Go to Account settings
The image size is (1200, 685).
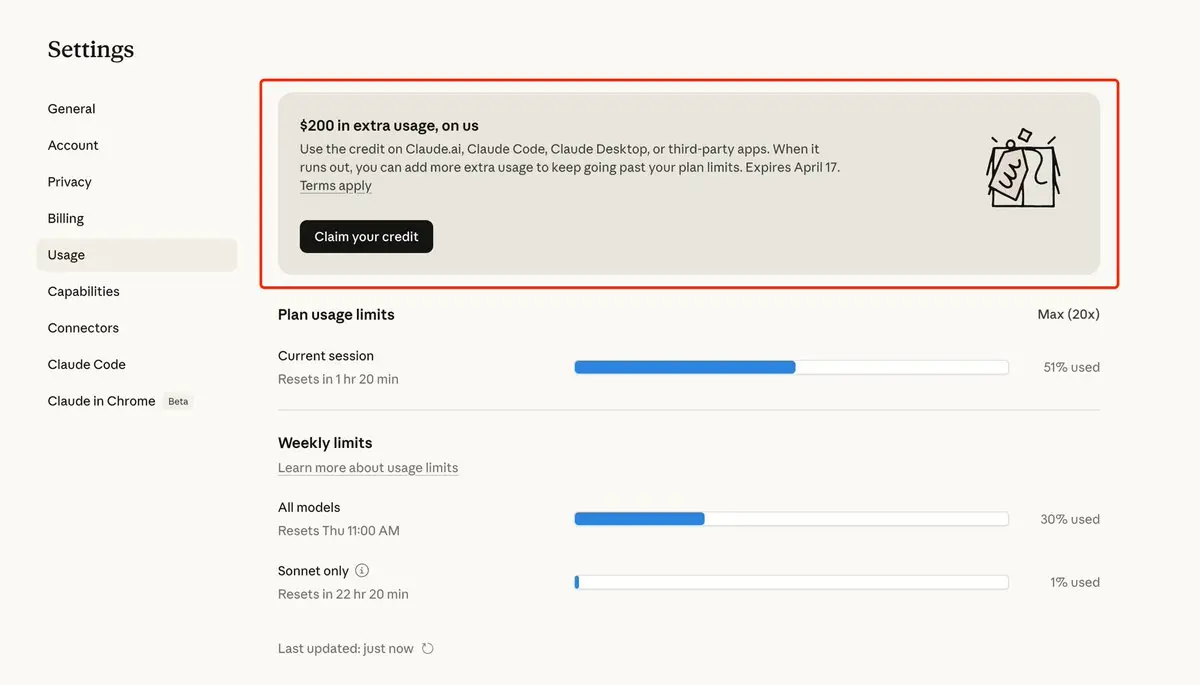(73, 145)
